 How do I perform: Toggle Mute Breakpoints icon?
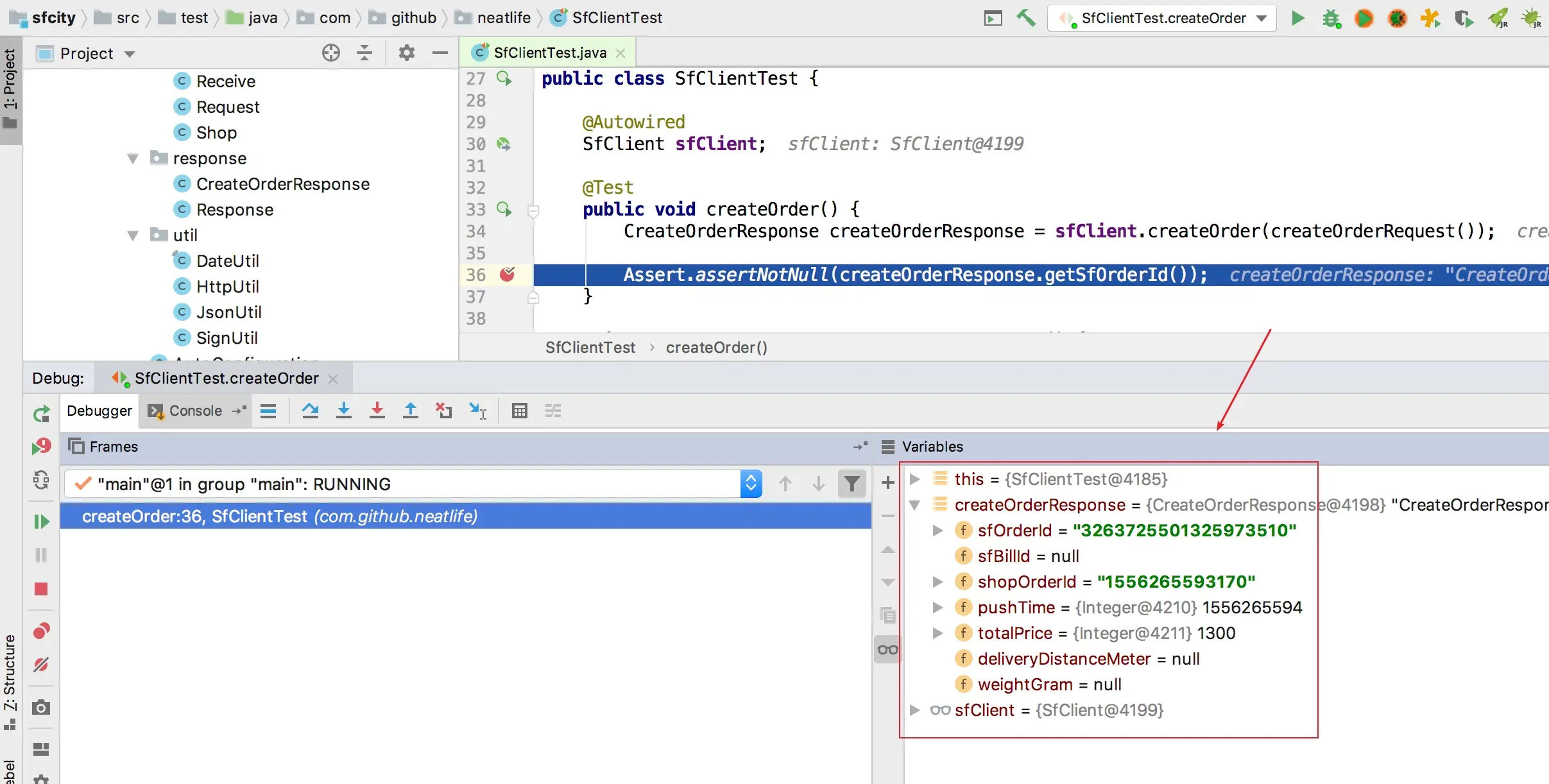point(41,665)
